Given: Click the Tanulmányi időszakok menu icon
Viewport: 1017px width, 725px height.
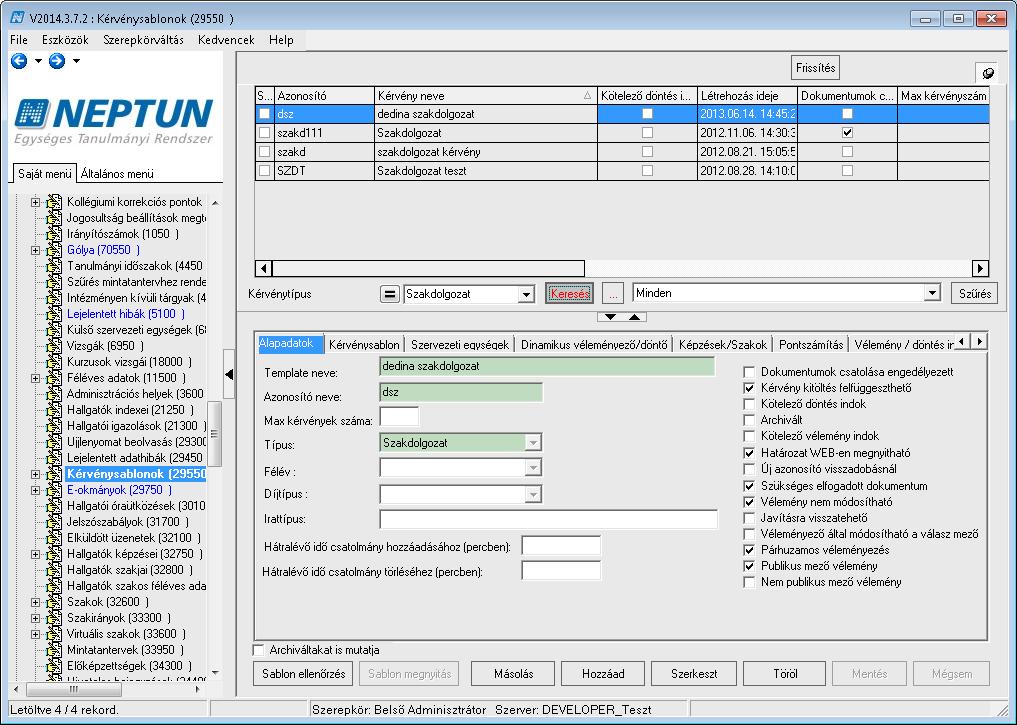Looking at the screenshot, I should [54, 266].
